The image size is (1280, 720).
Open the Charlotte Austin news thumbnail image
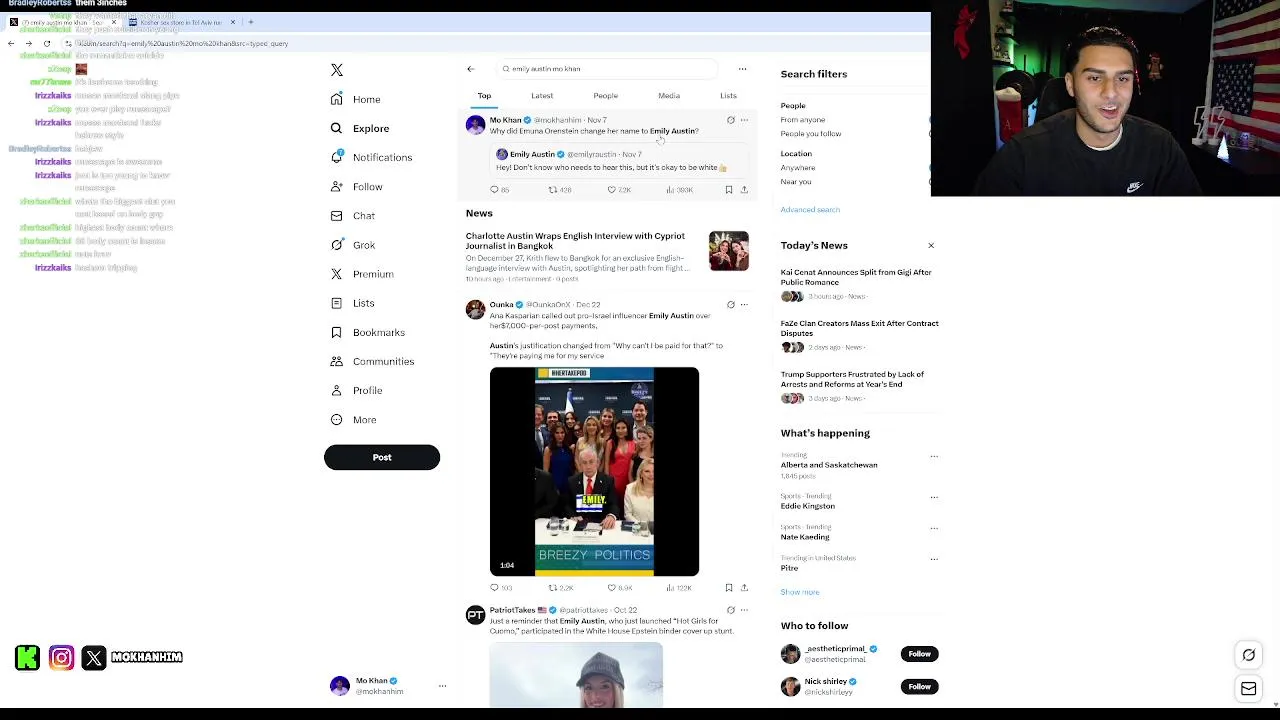tap(728, 251)
